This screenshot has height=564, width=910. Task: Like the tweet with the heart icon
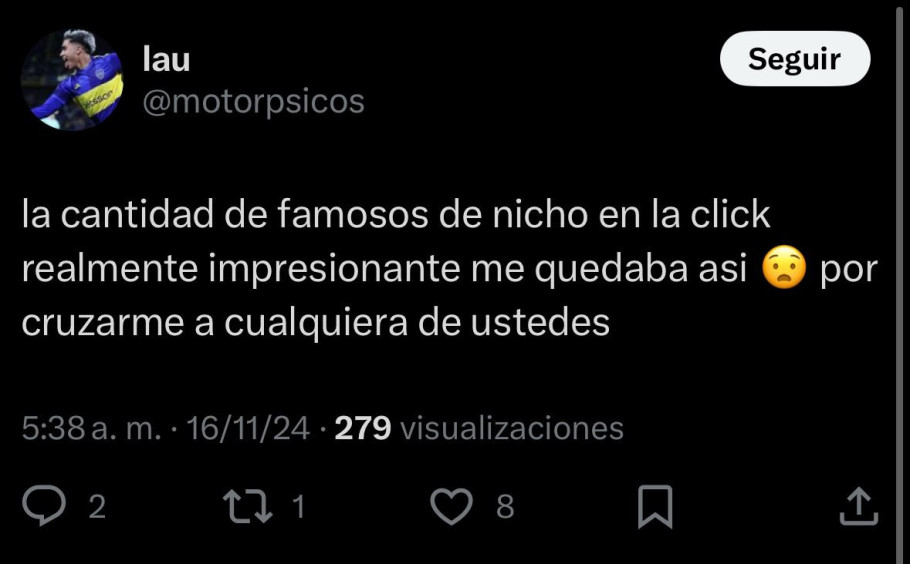pos(452,506)
